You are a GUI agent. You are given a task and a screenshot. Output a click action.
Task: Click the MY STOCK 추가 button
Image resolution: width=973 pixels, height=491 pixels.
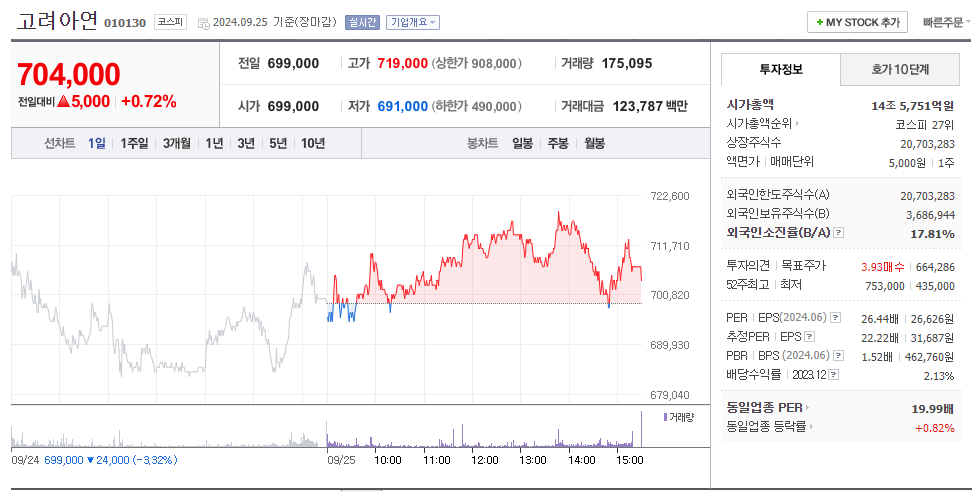(857, 22)
